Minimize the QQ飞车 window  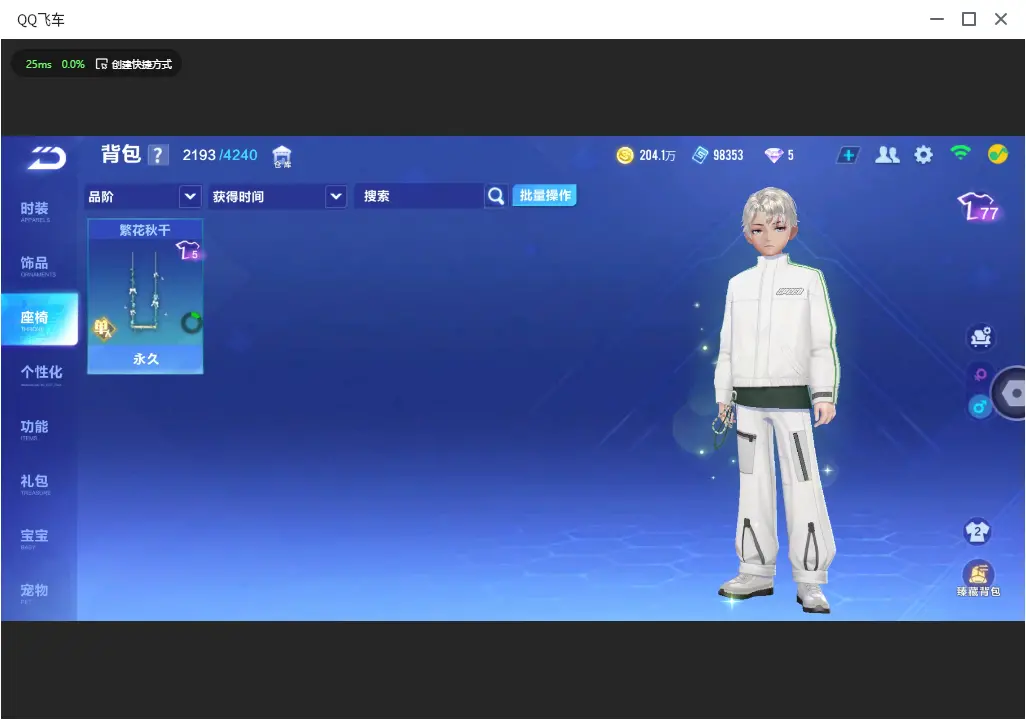[x=937, y=20]
